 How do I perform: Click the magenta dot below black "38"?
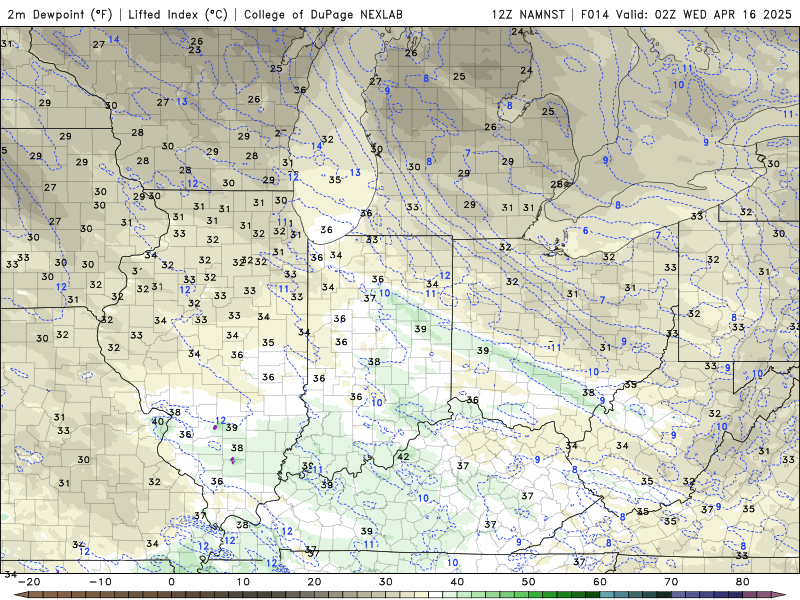(233, 460)
